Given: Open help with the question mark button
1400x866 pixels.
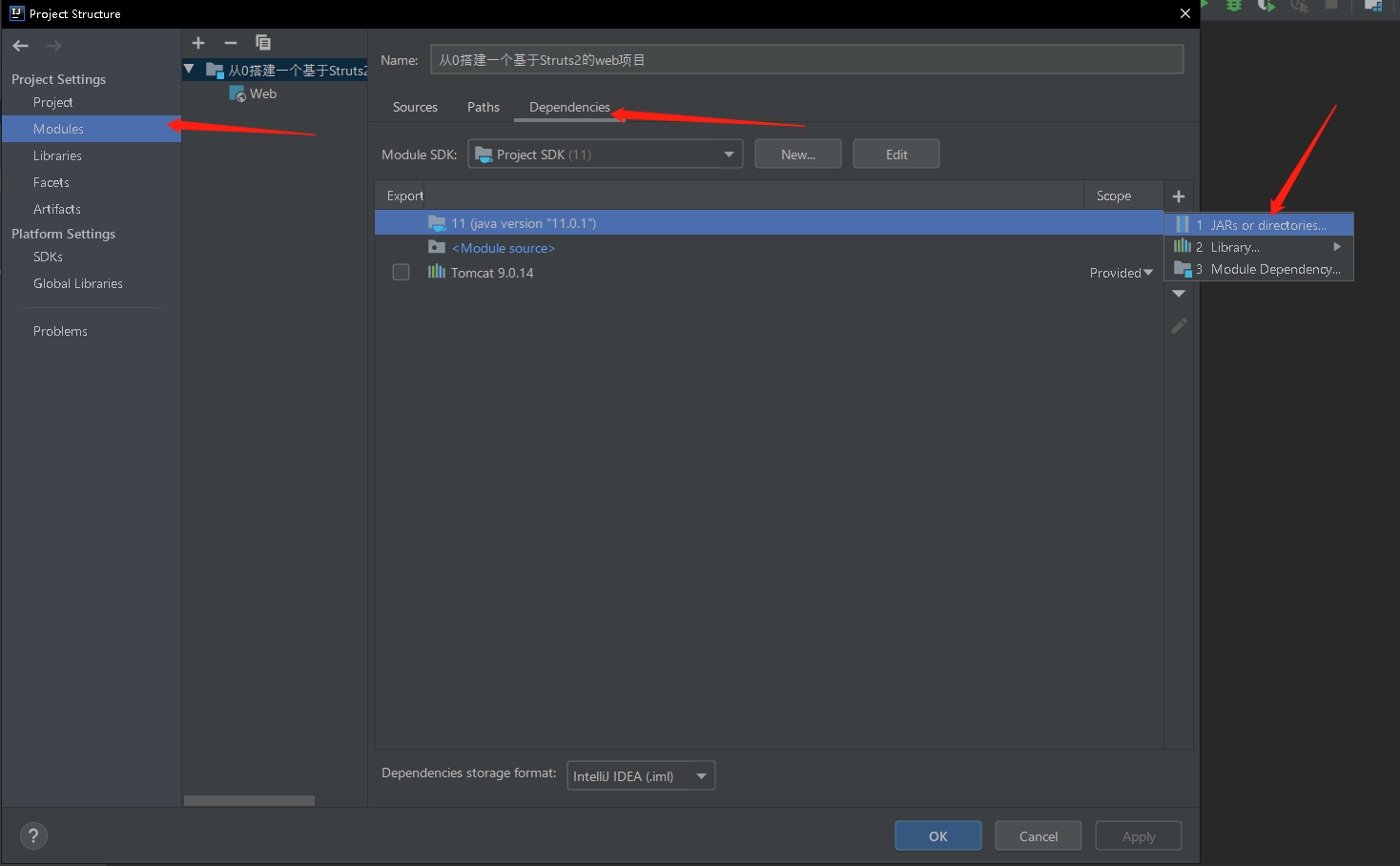Looking at the screenshot, I should tap(33, 836).
